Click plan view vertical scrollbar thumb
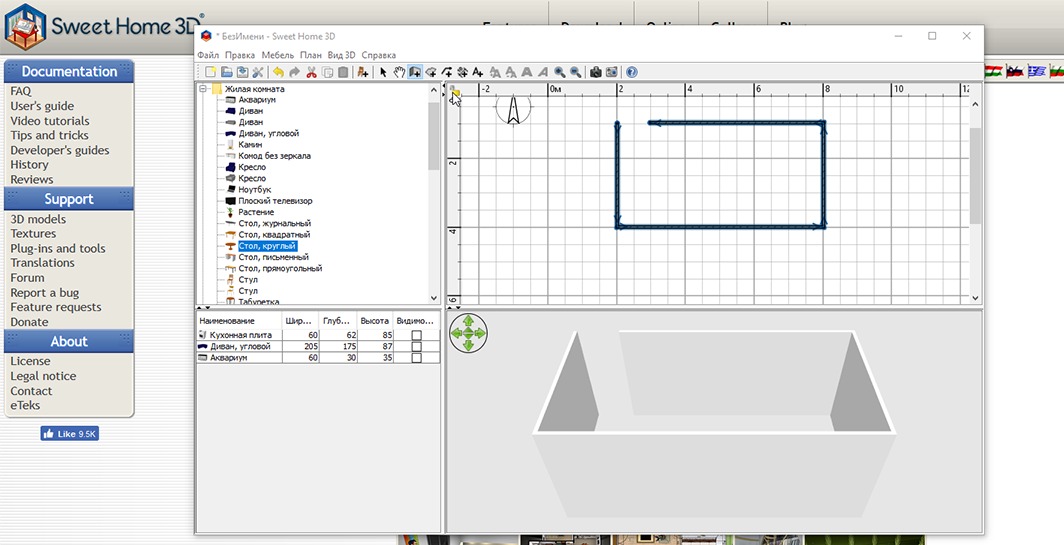 point(976,175)
